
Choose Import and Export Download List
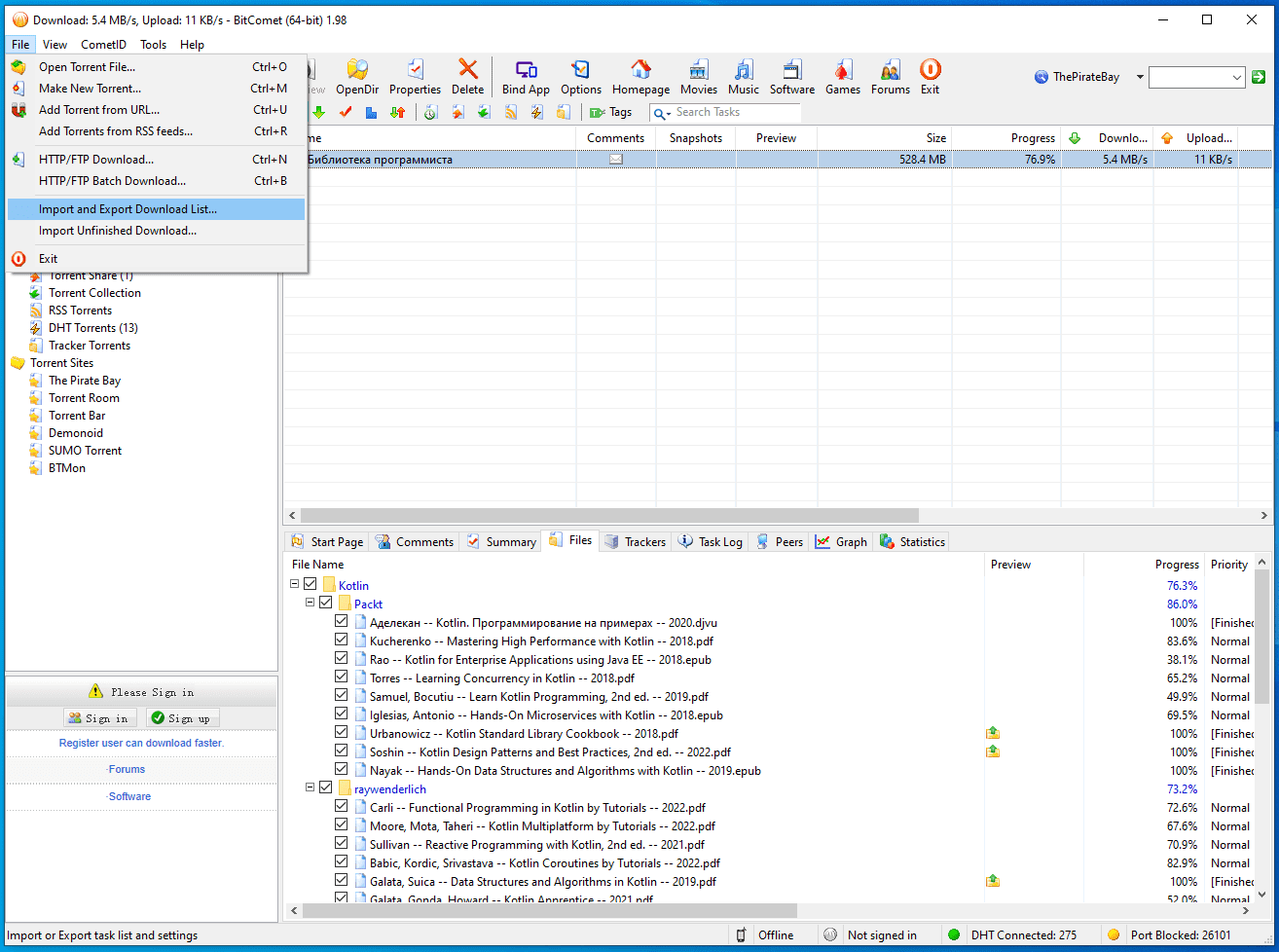[x=156, y=209]
